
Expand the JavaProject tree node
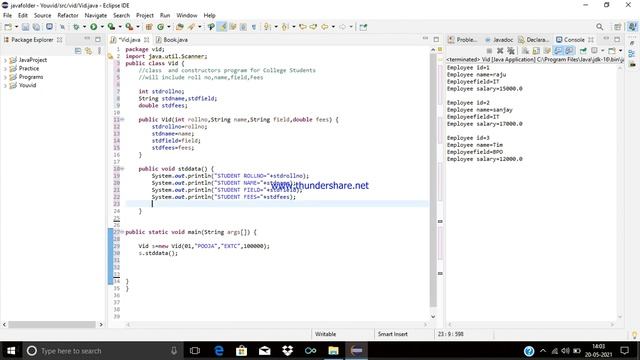click(x=5, y=60)
